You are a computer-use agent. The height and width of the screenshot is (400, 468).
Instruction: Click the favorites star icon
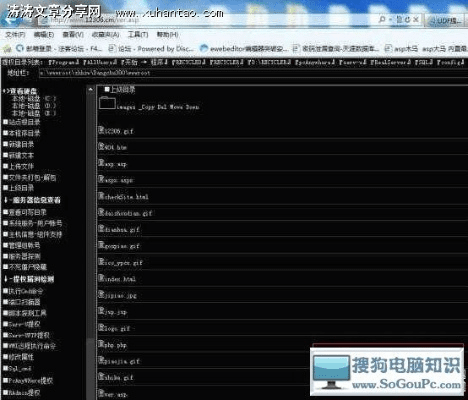(x=7, y=49)
